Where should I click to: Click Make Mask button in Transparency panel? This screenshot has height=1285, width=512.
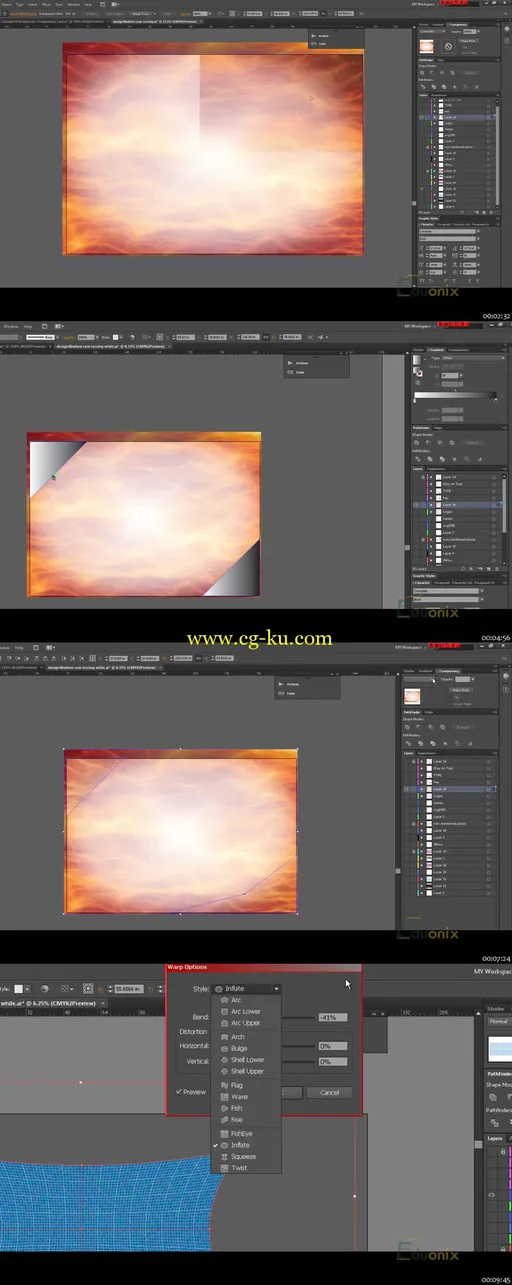coord(459,690)
